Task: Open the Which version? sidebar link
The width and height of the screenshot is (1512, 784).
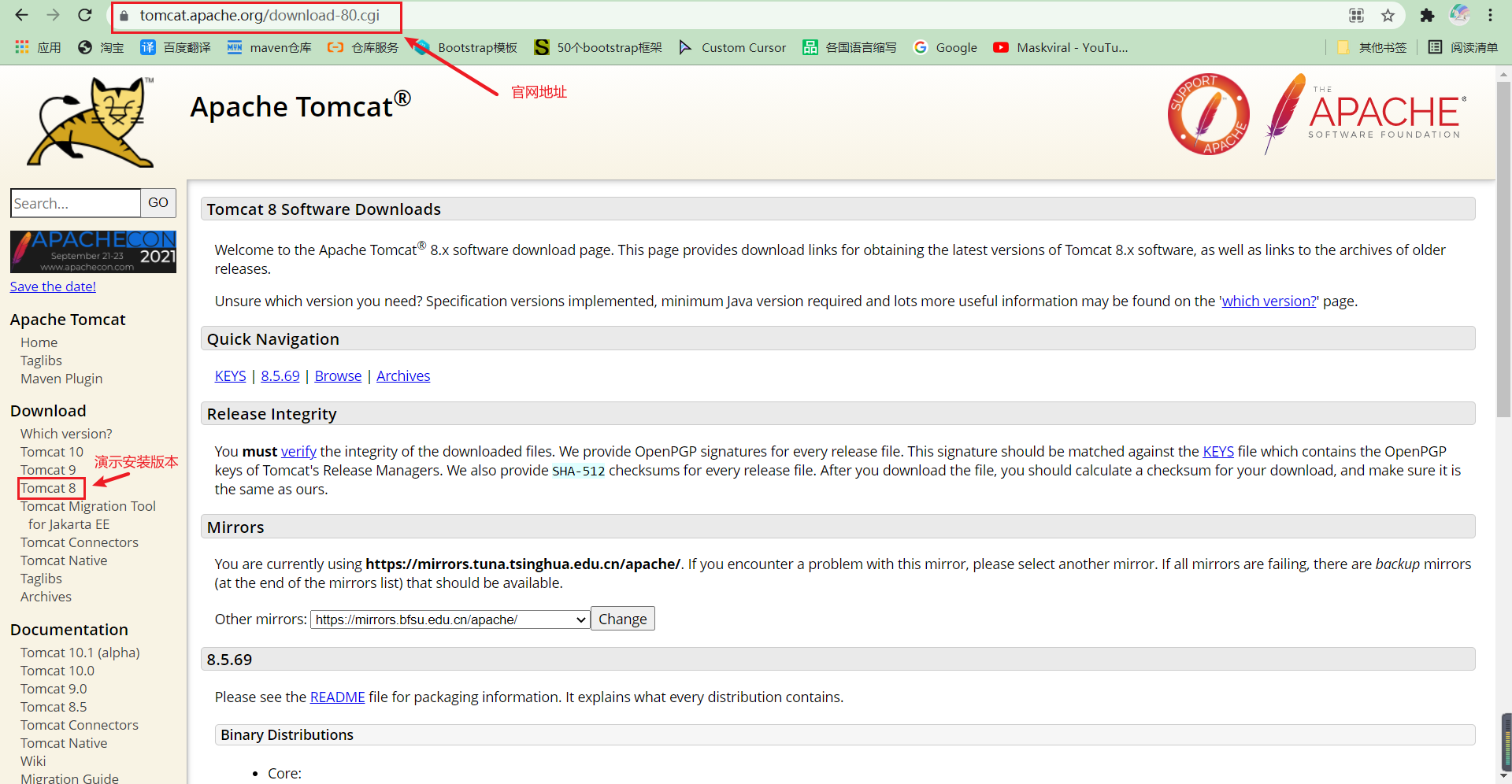Action: (66, 434)
